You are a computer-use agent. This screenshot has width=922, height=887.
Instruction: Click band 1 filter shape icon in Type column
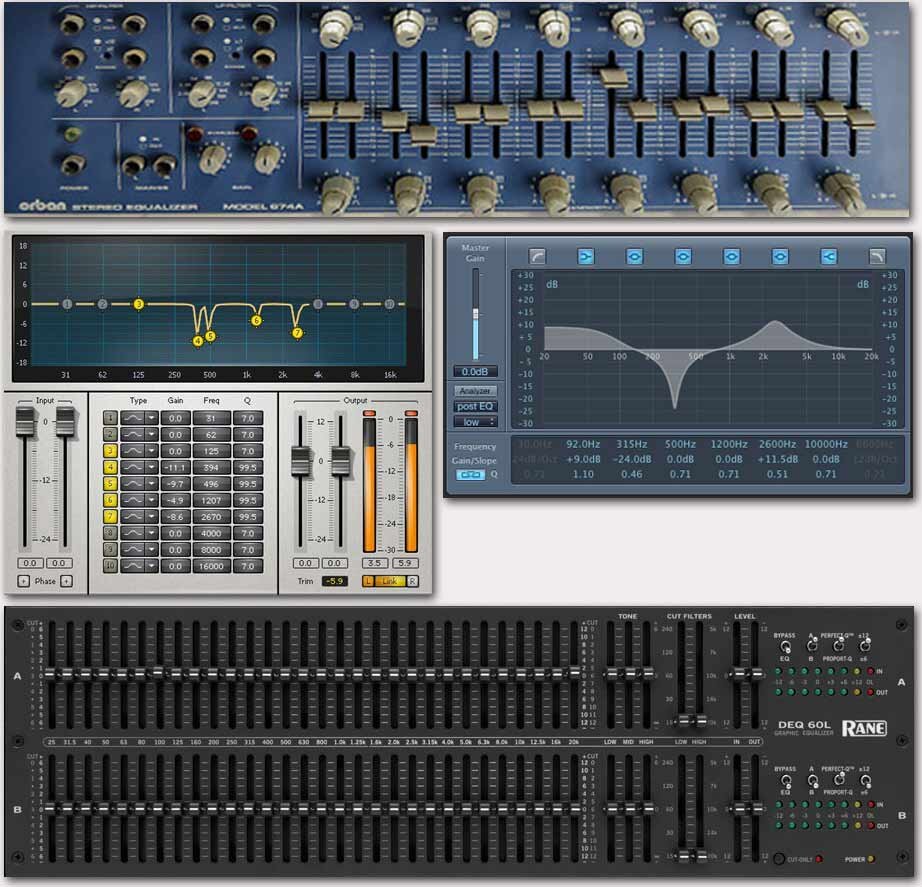pyautogui.click(x=133, y=418)
